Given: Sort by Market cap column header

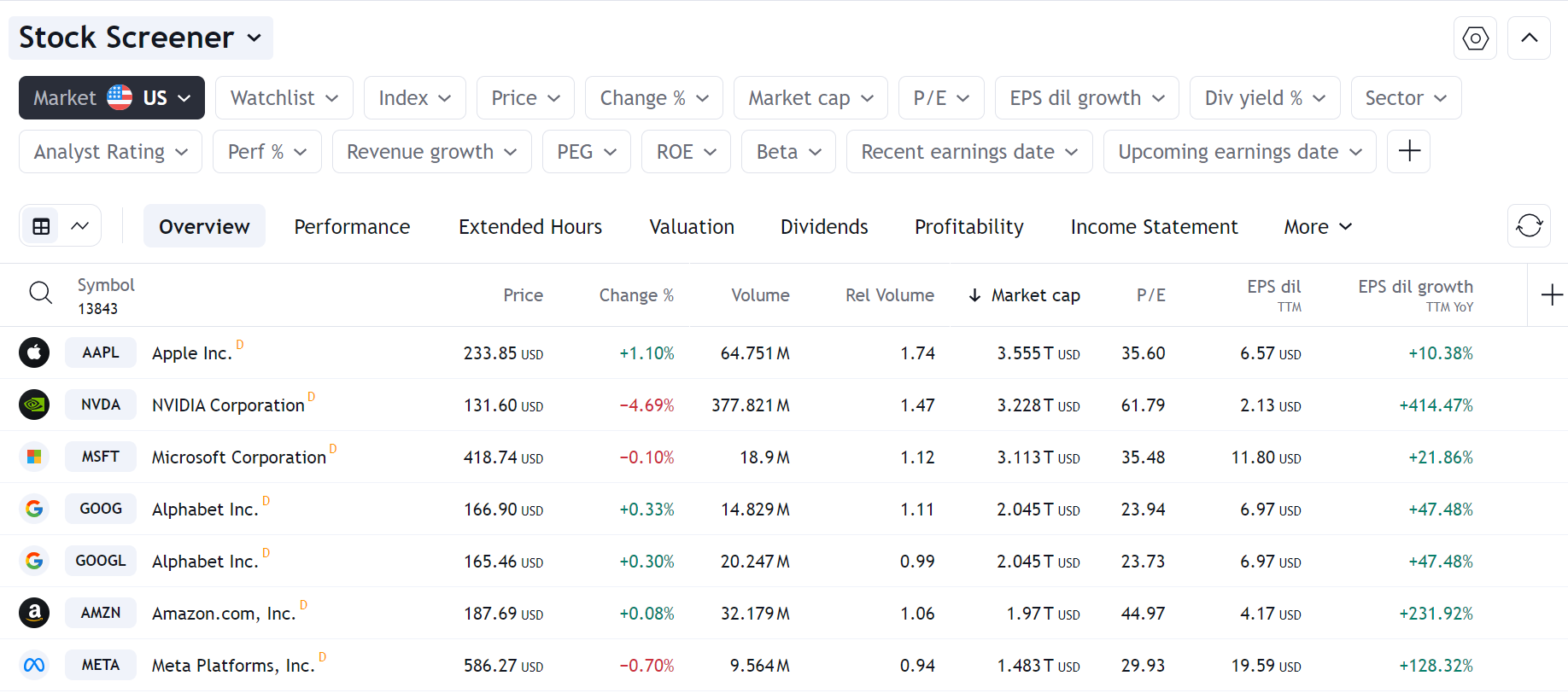Looking at the screenshot, I should tap(1035, 295).
